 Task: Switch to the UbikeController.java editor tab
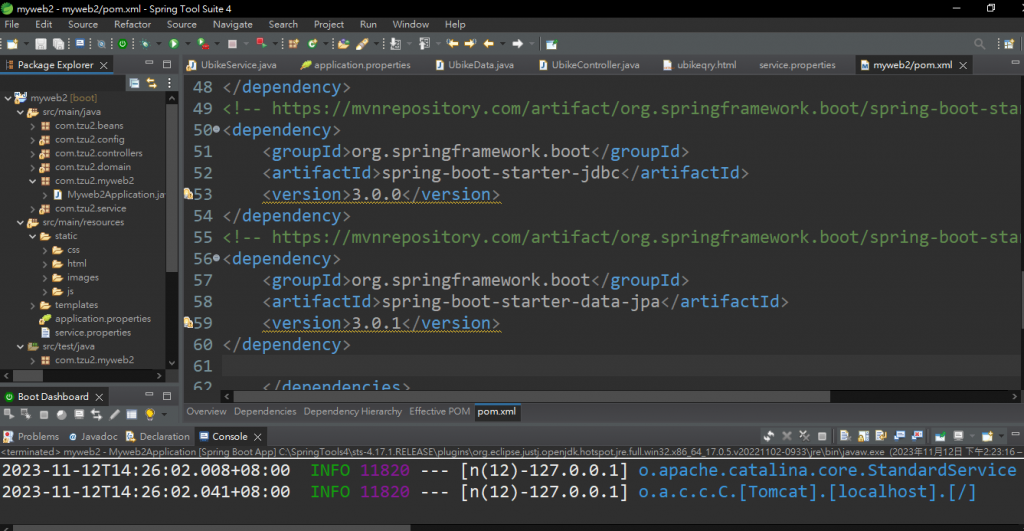pos(590,65)
